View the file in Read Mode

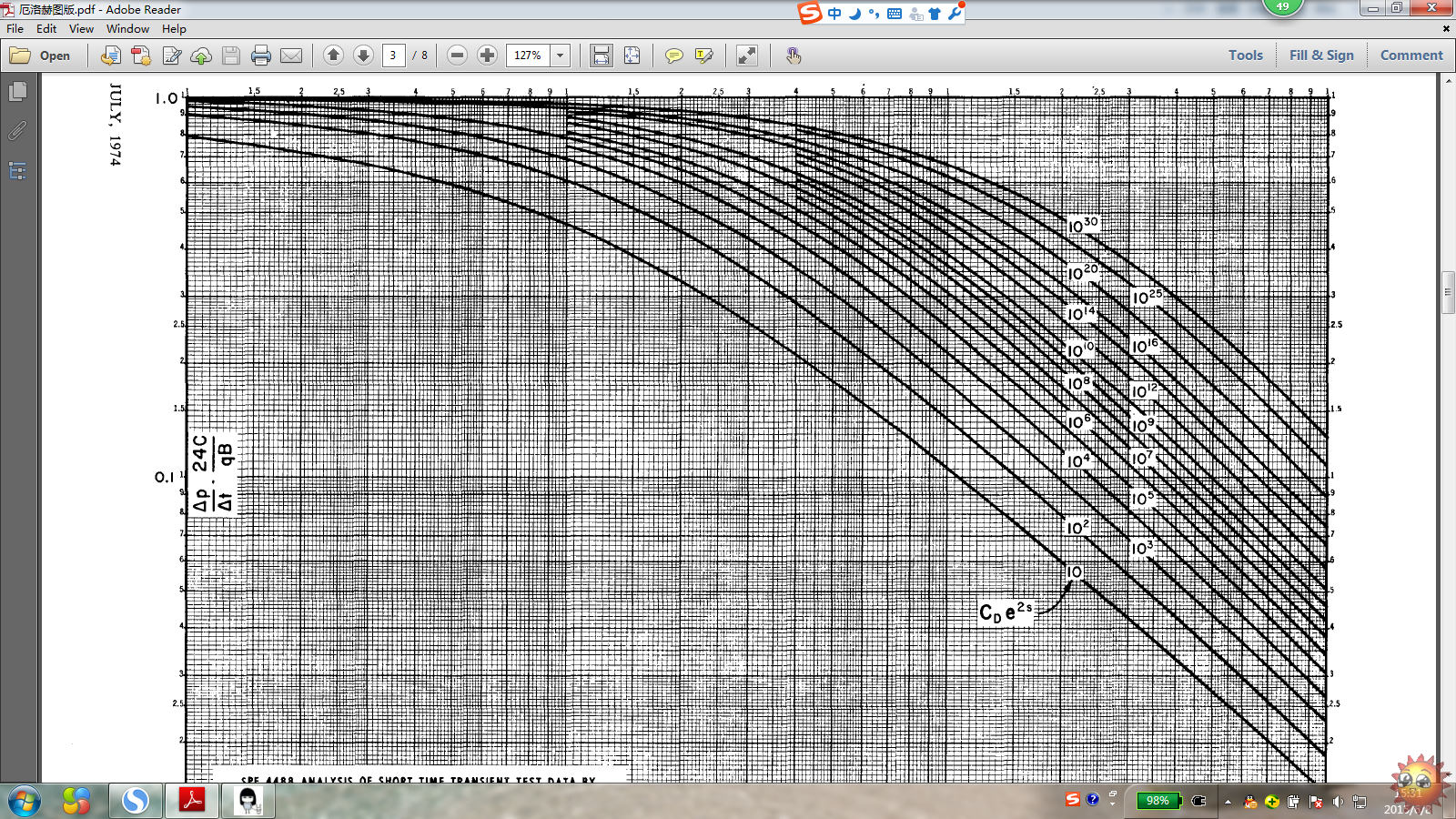pyautogui.click(x=747, y=56)
